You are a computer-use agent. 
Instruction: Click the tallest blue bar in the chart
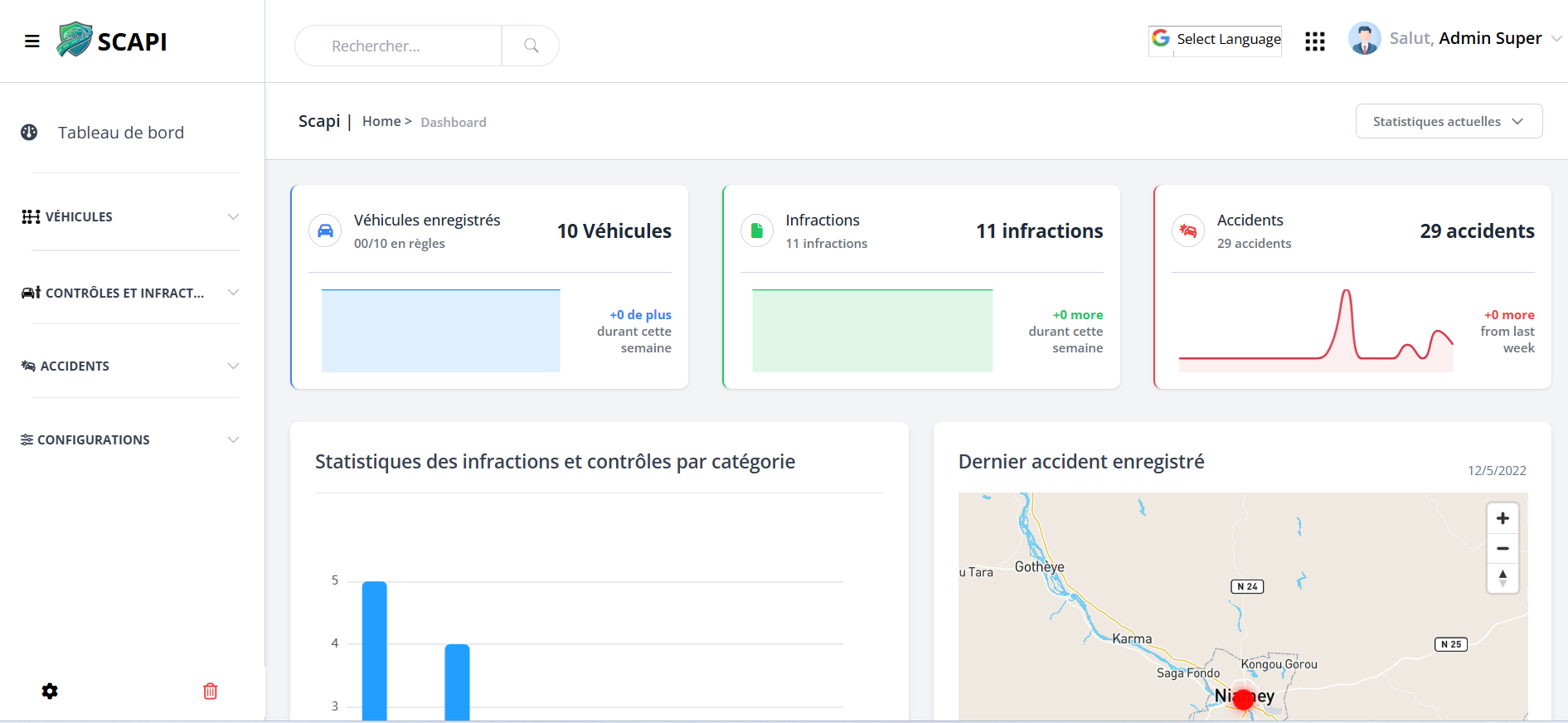click(x=375, y=651)
